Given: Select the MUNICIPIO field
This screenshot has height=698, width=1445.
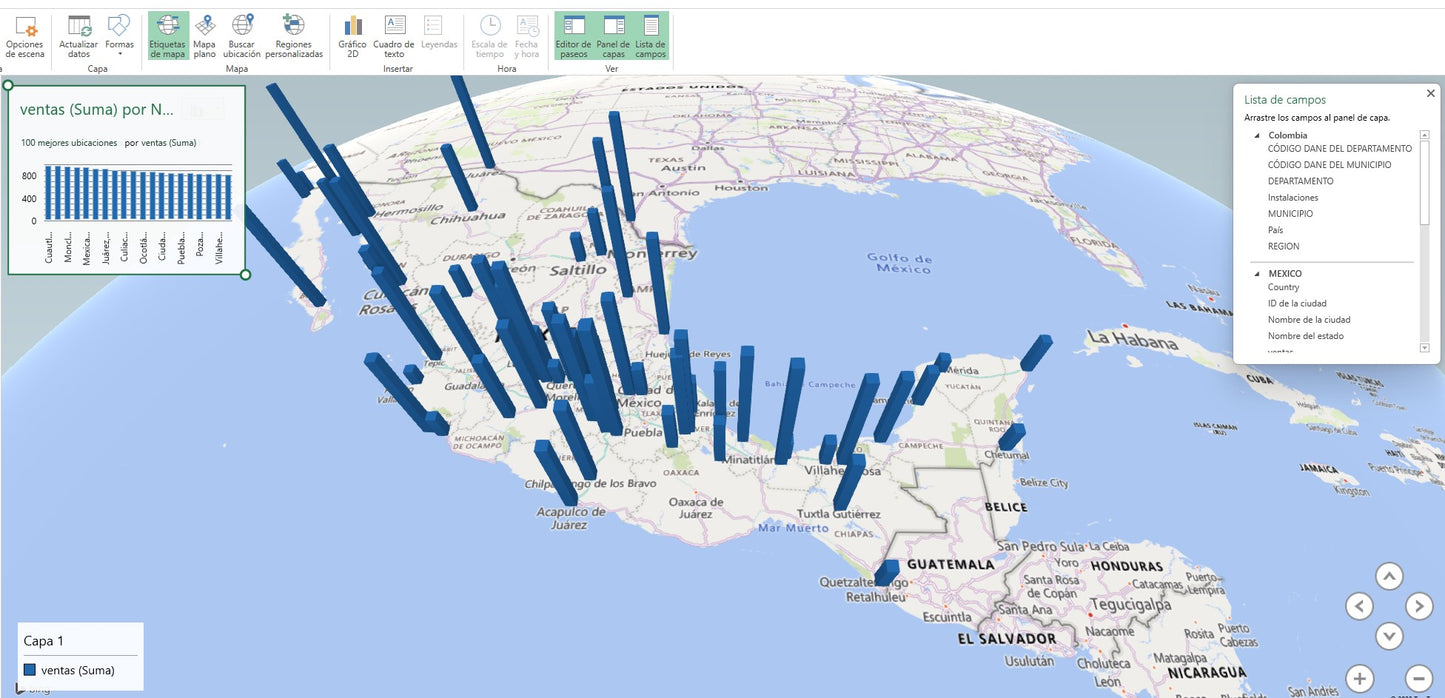Looking at the screenshot, I should pyautogui.click(x=1290, y=213).
